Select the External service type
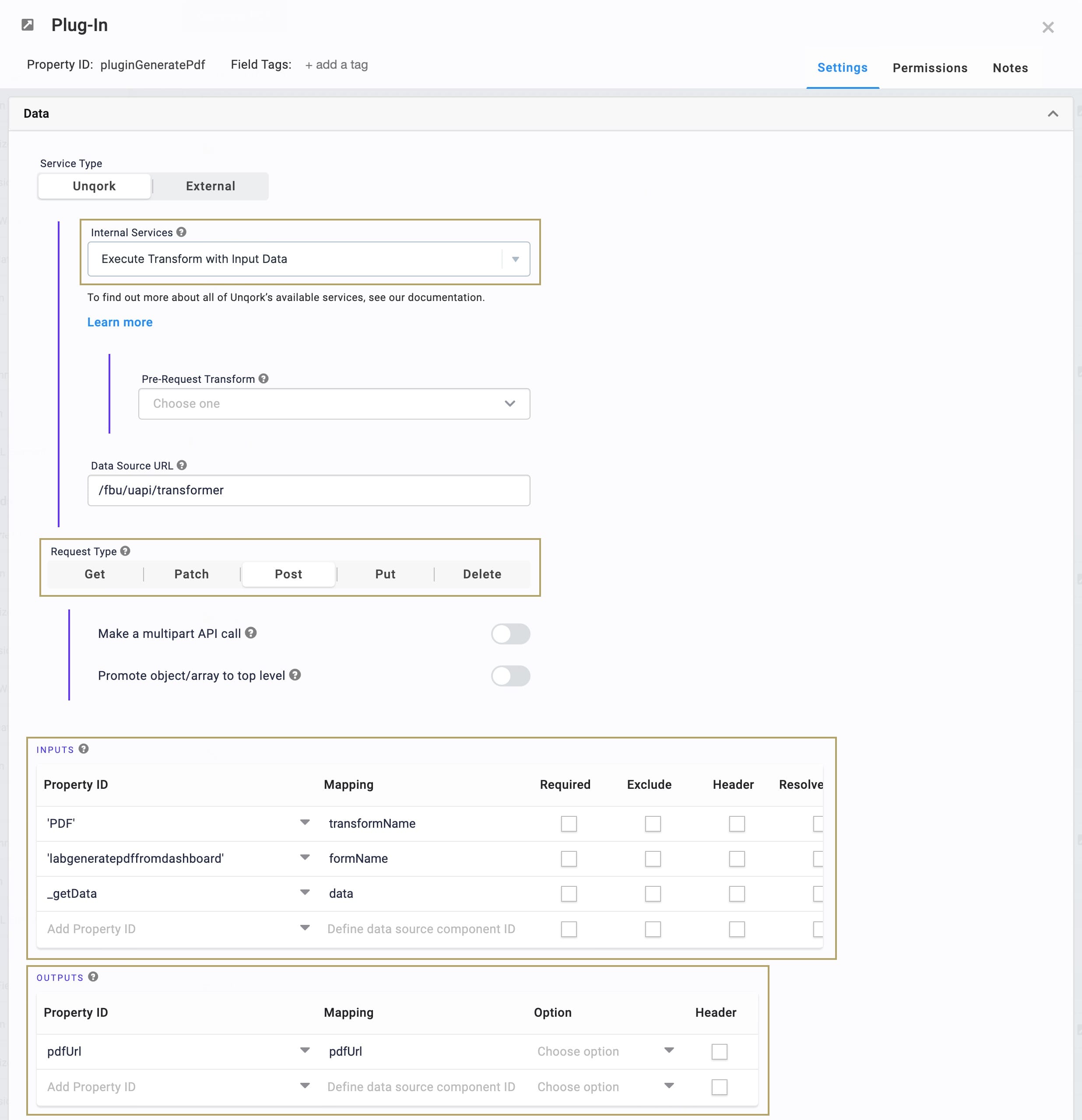1082x1120 pixels. (x=211, y=186)
